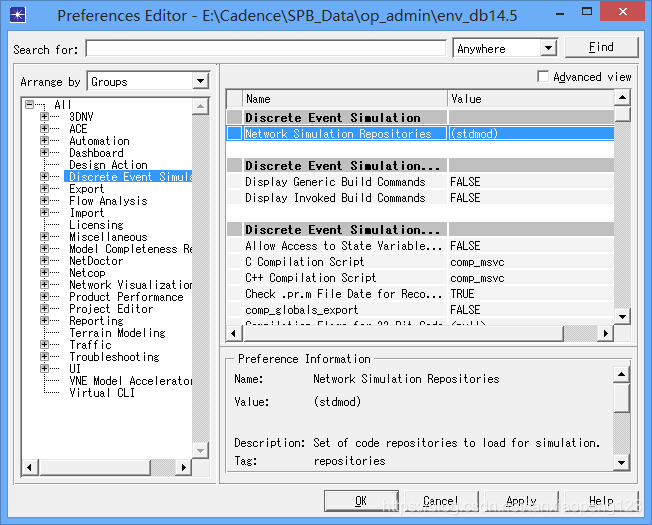Click the Name column header

pos(345,99)
